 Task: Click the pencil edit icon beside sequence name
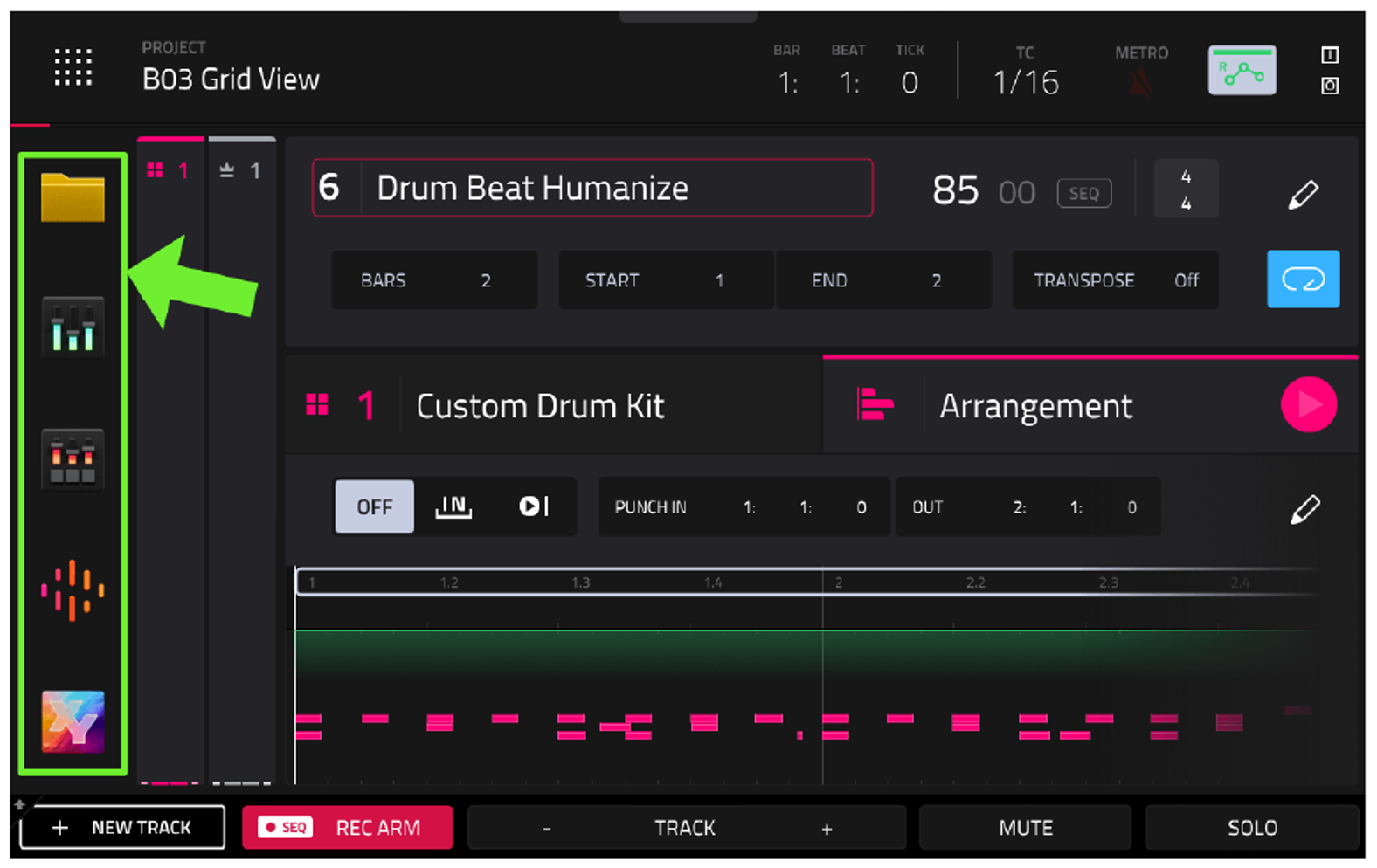click(1303, 194)
